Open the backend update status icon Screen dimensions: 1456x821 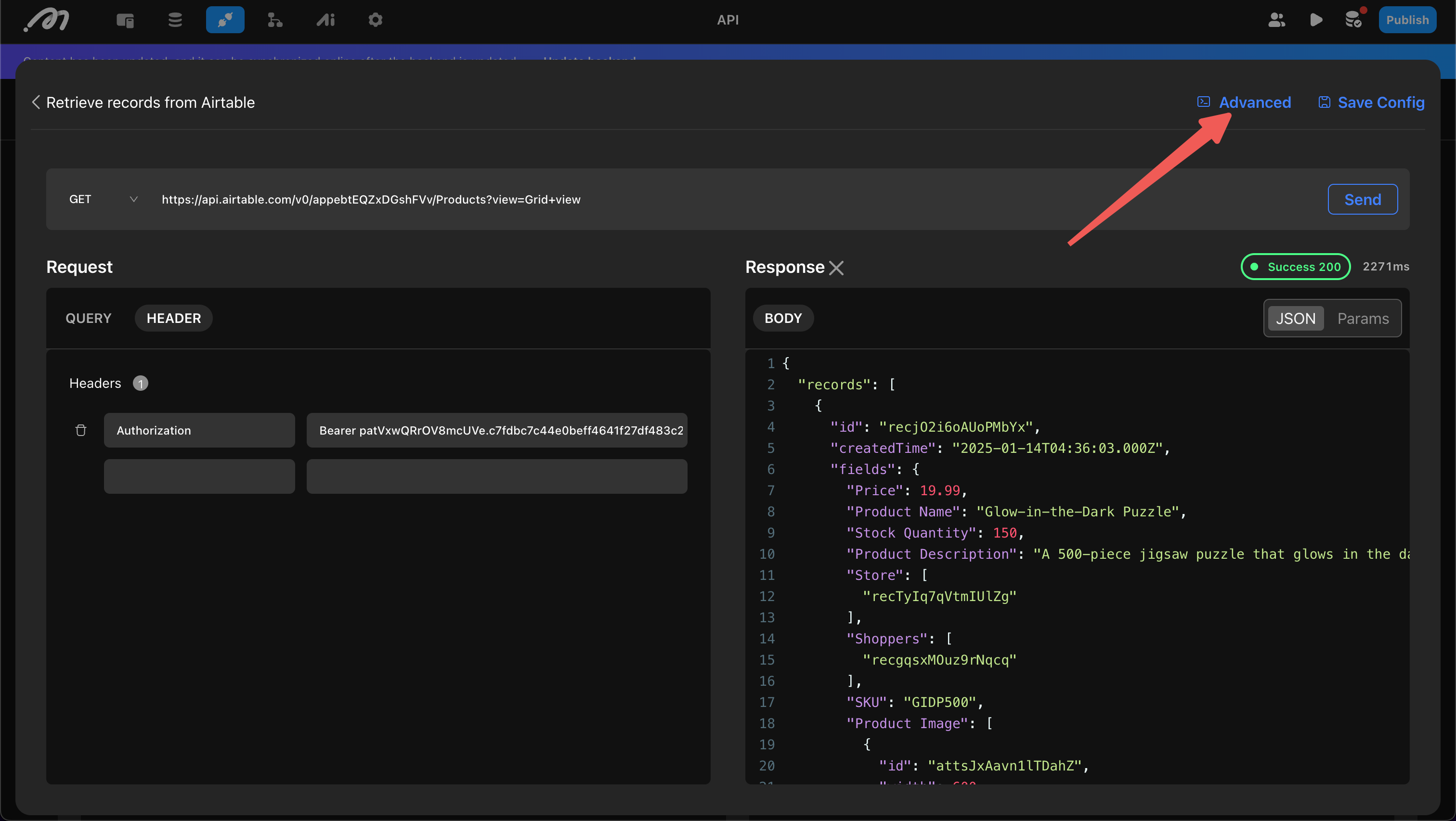(1354, 20)
